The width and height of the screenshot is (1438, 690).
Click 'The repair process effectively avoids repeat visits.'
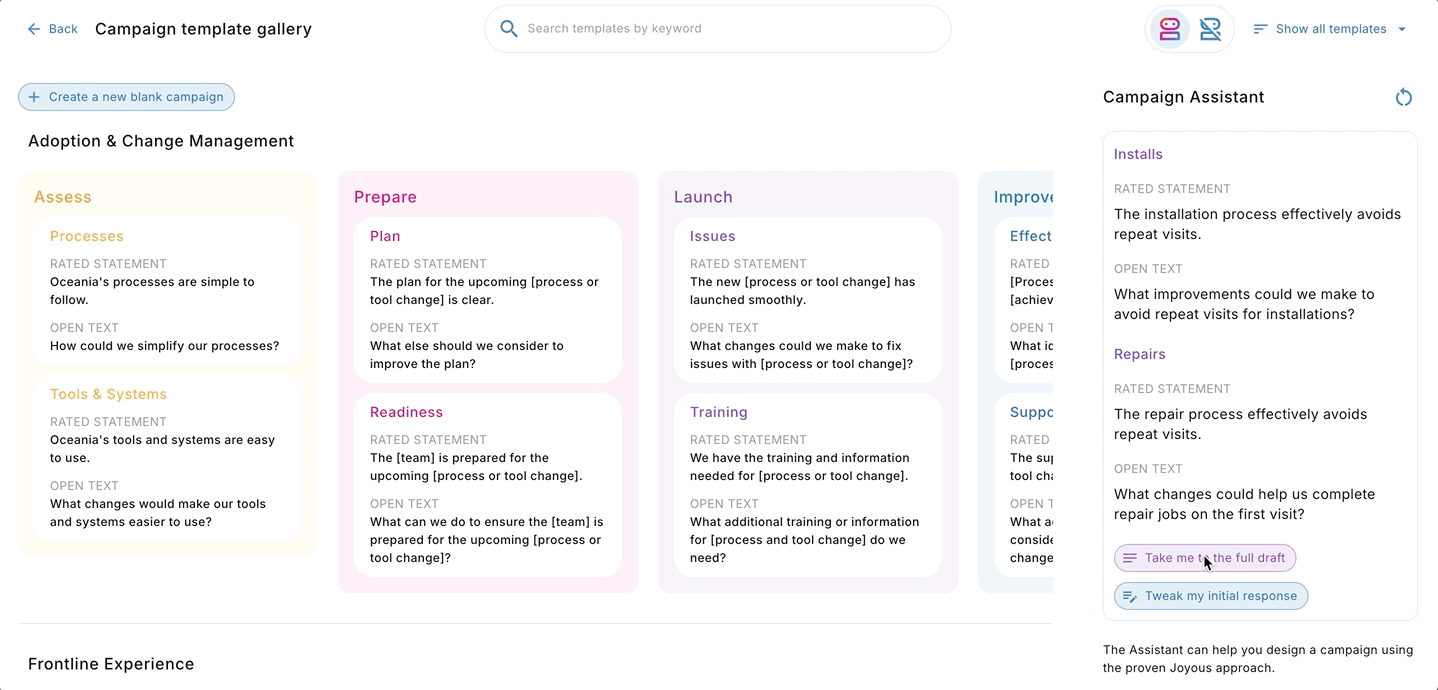tap(1240, 424)
